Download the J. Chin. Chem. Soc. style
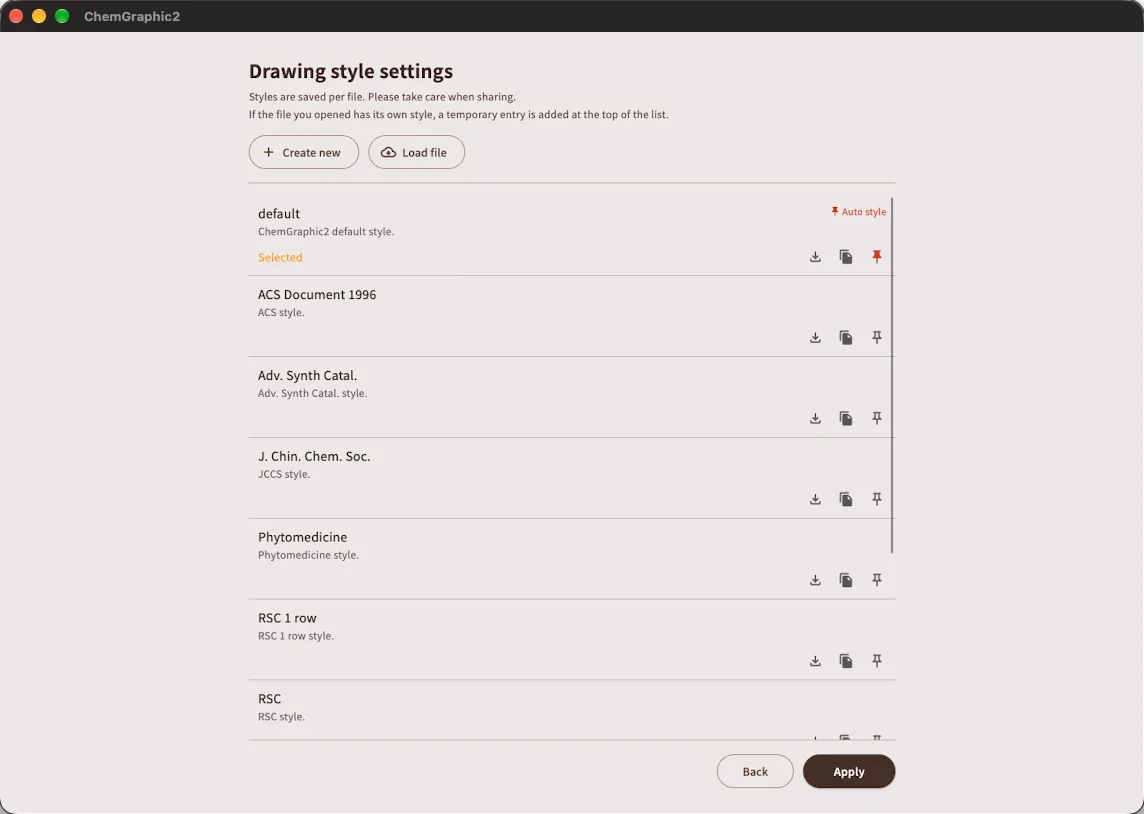Image resolution: width=1144 pixels, height=814 pixels. point(815,500)
